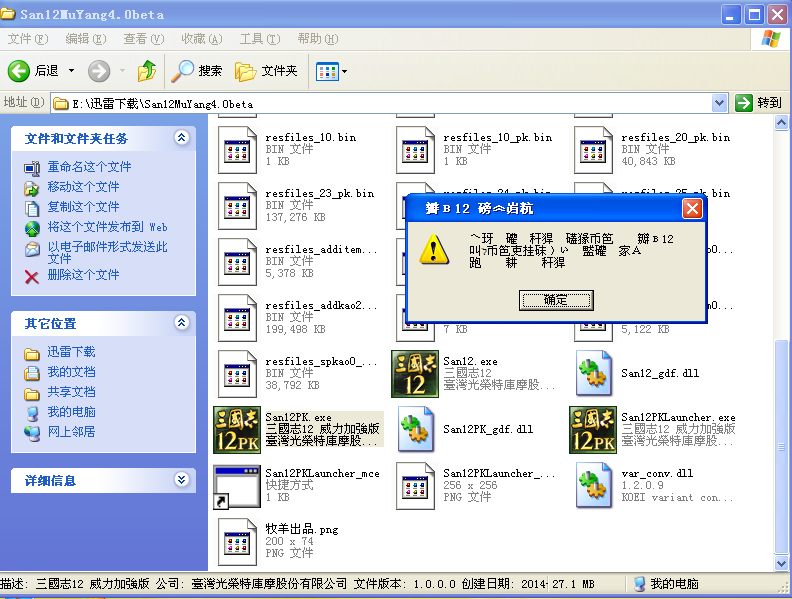Open the 帮助(H) menu
Viewport: 792px width, 599px height.
[318, 39]
